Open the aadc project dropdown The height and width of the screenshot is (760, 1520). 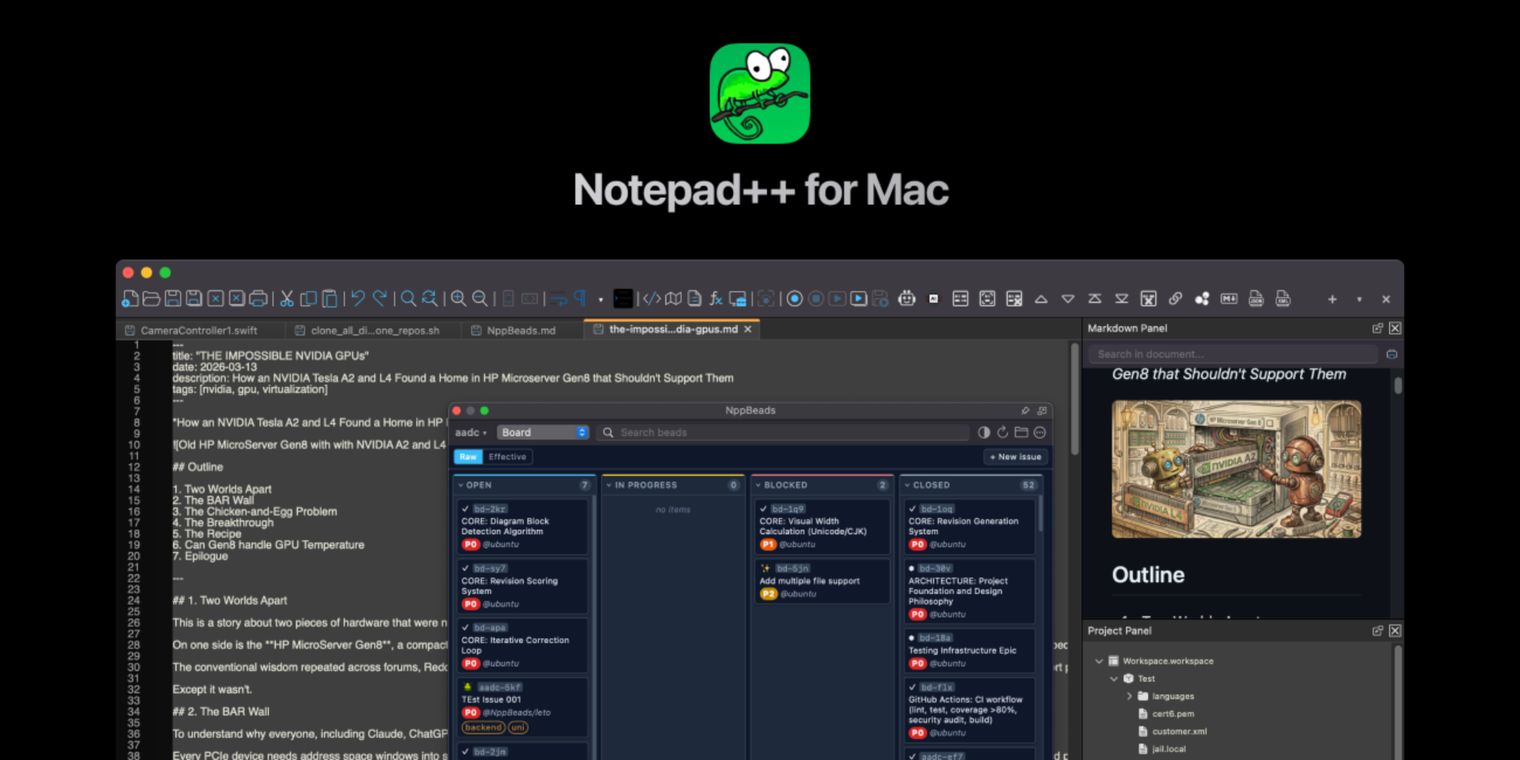click(x=471, y=432)
